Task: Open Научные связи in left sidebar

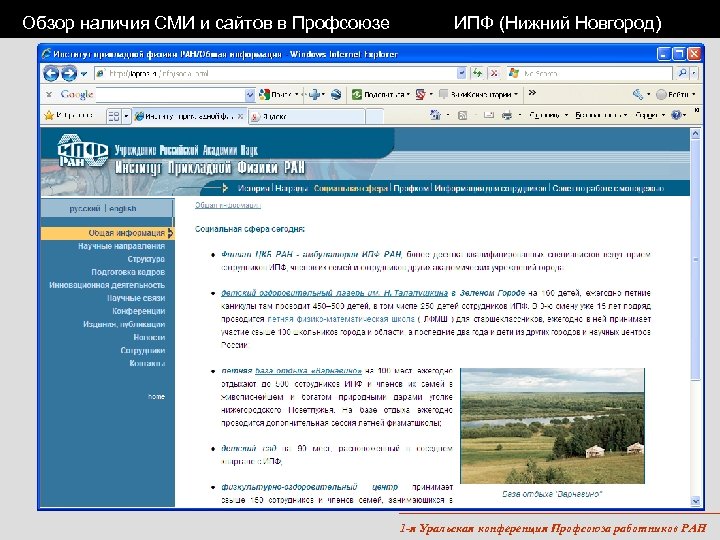Action: (136, 298)
